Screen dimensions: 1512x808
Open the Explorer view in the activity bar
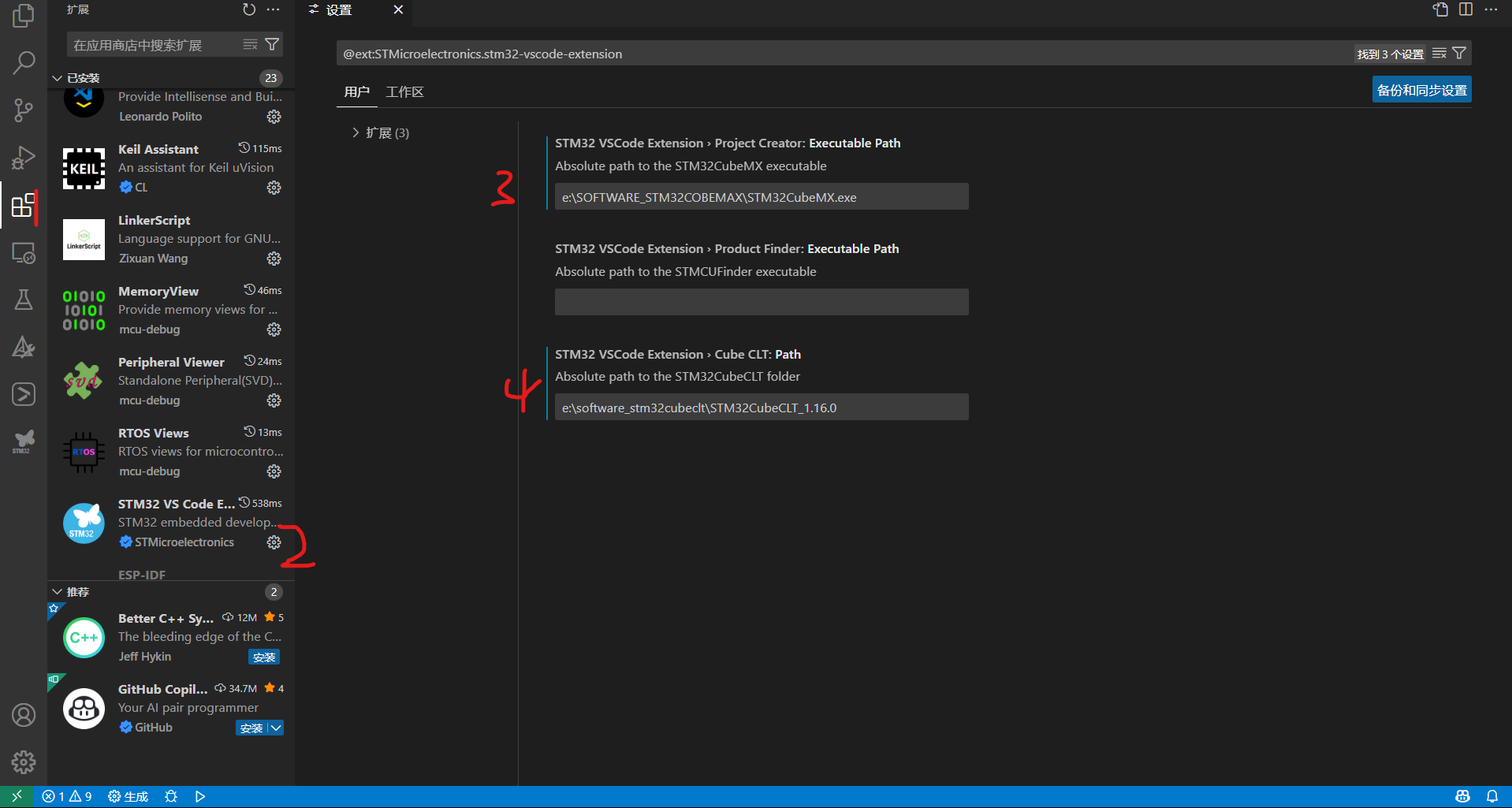pyautogui.click(x=23, y=15)
